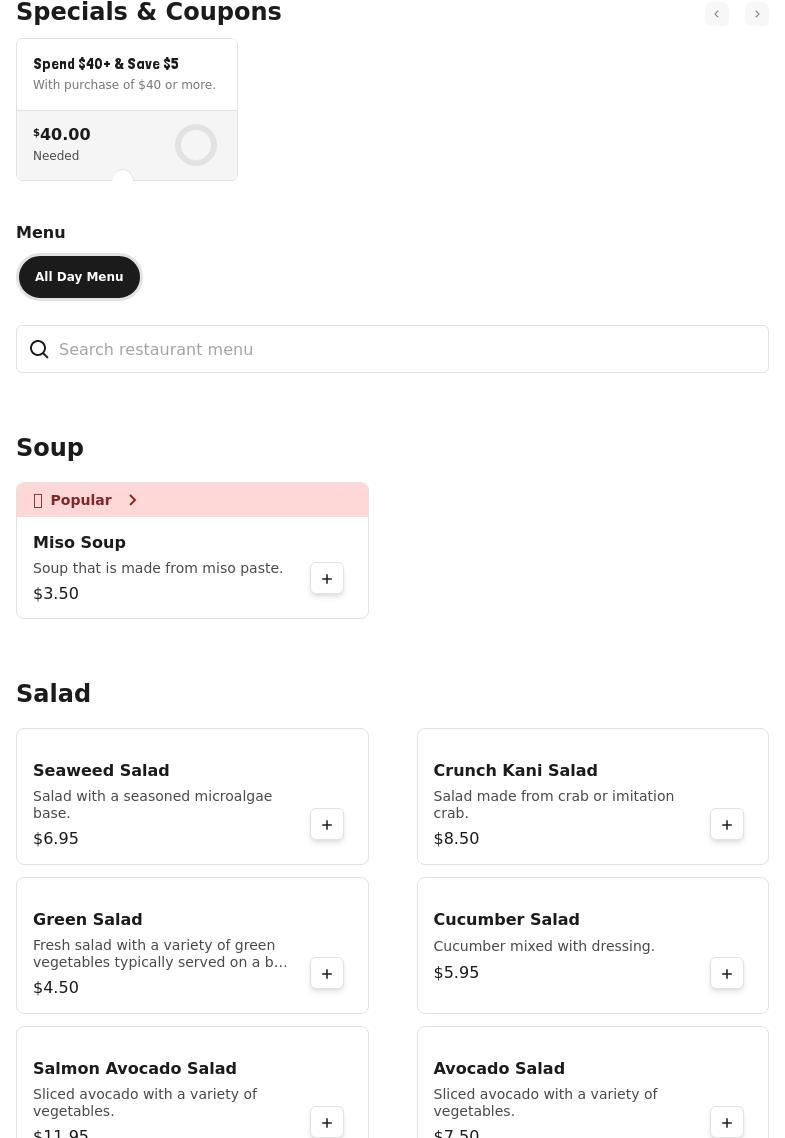Open the Green Salad item details
785x1138 pixels.
[x=88, y=919]
